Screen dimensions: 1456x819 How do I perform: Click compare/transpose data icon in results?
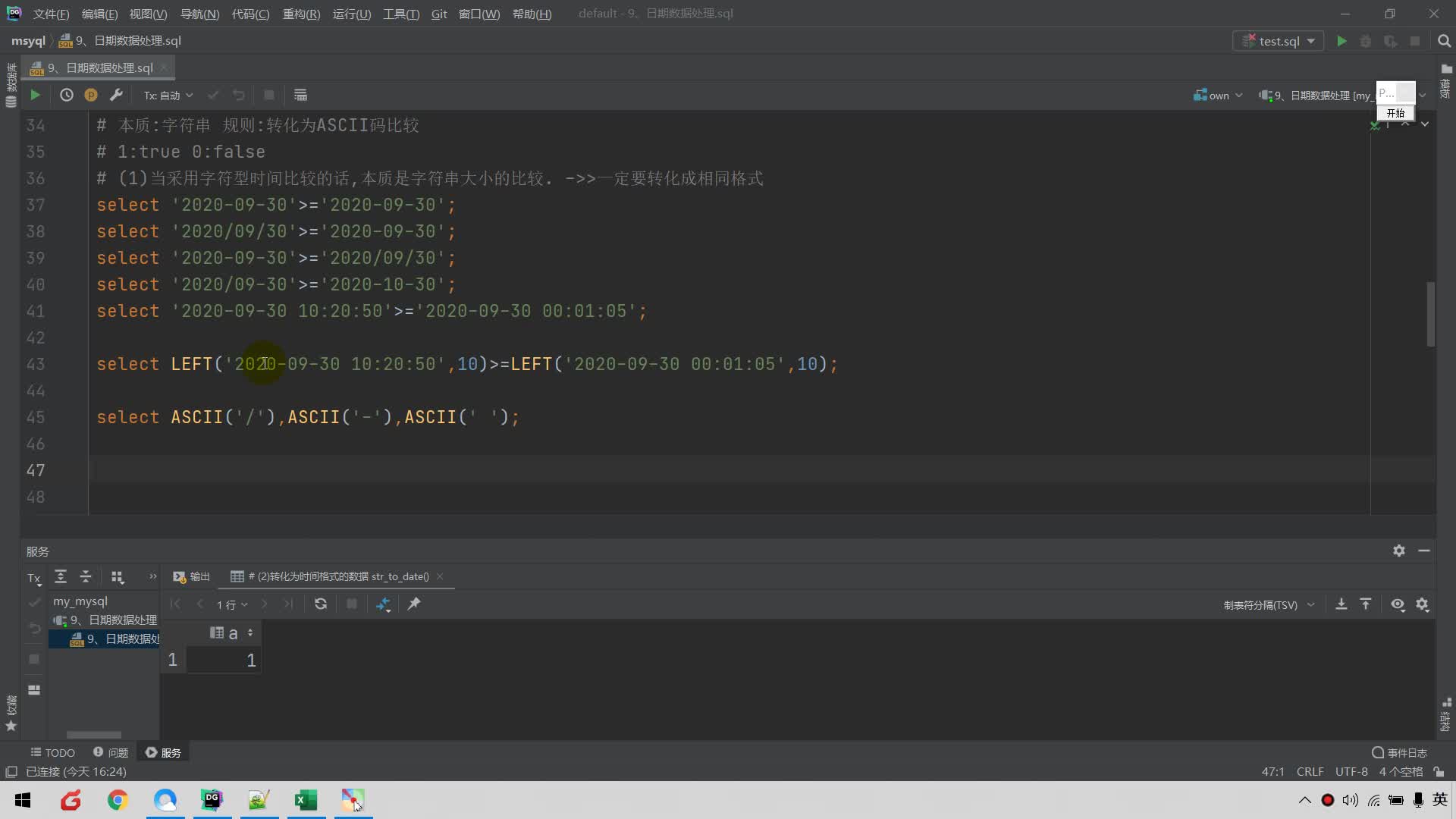(x=384, y=604)
